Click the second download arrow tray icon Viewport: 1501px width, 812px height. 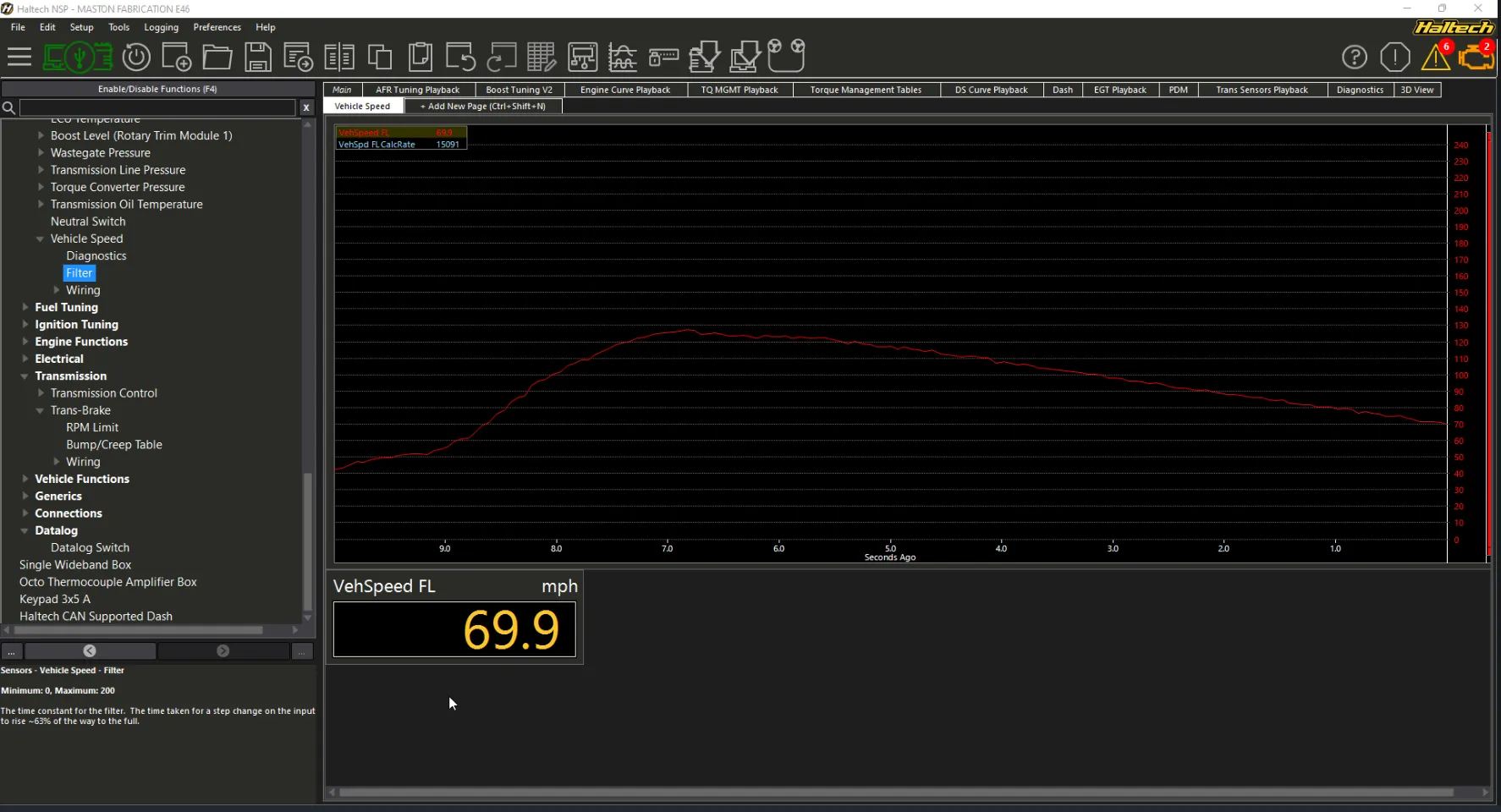click(x=745, y=58)
